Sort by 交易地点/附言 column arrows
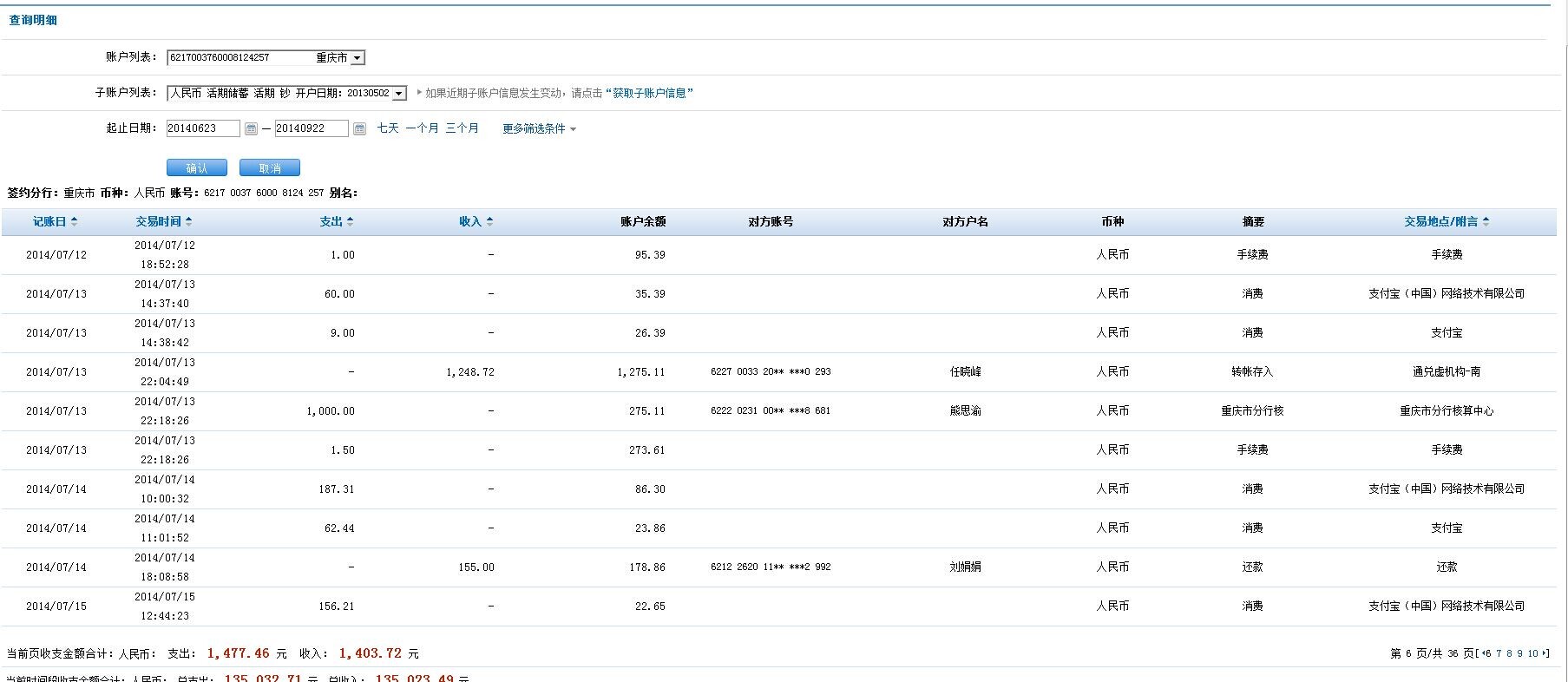The image size is (1568, 682). (1486, 222)
